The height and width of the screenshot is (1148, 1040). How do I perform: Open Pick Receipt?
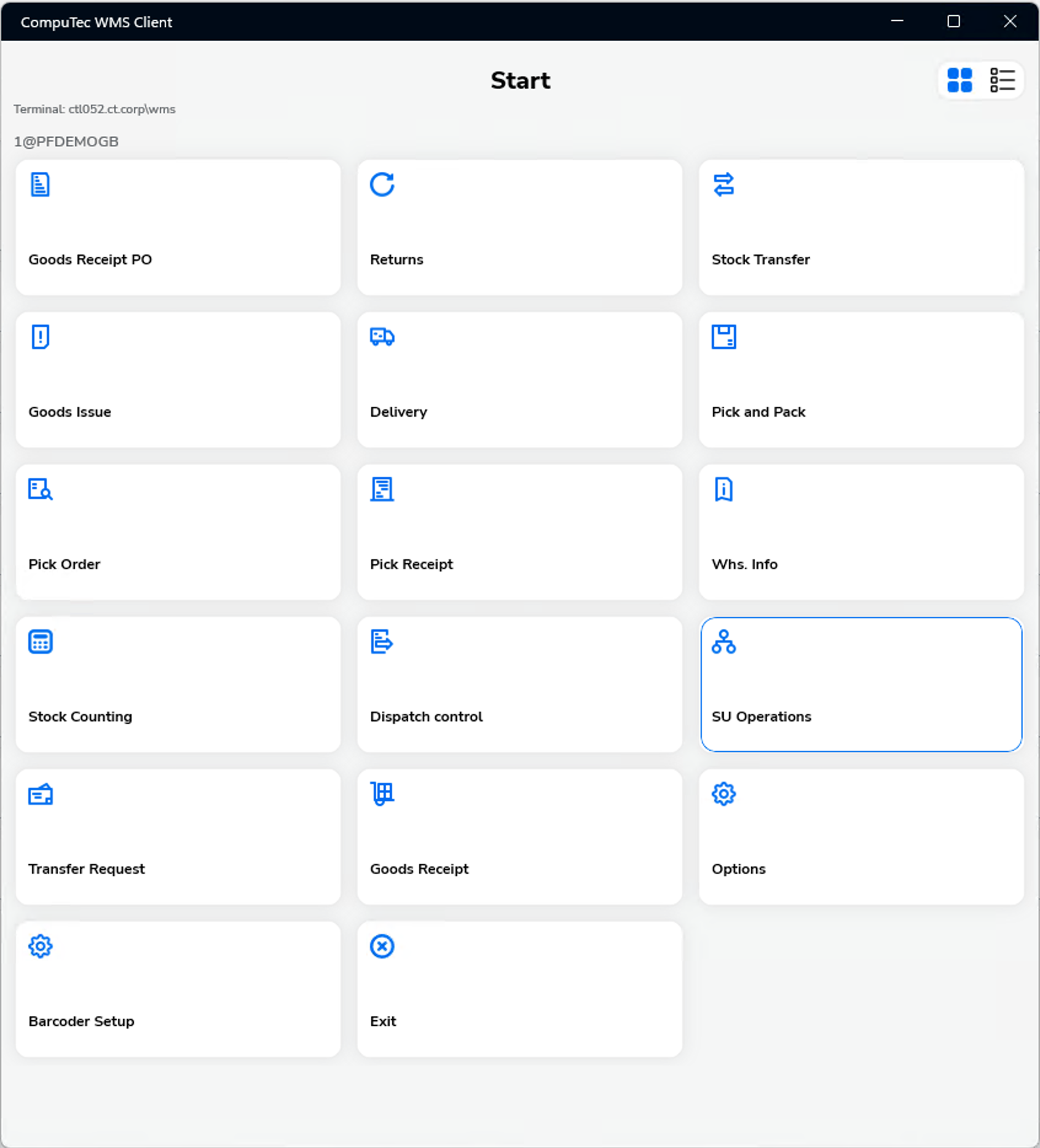(x=519, y=532)
